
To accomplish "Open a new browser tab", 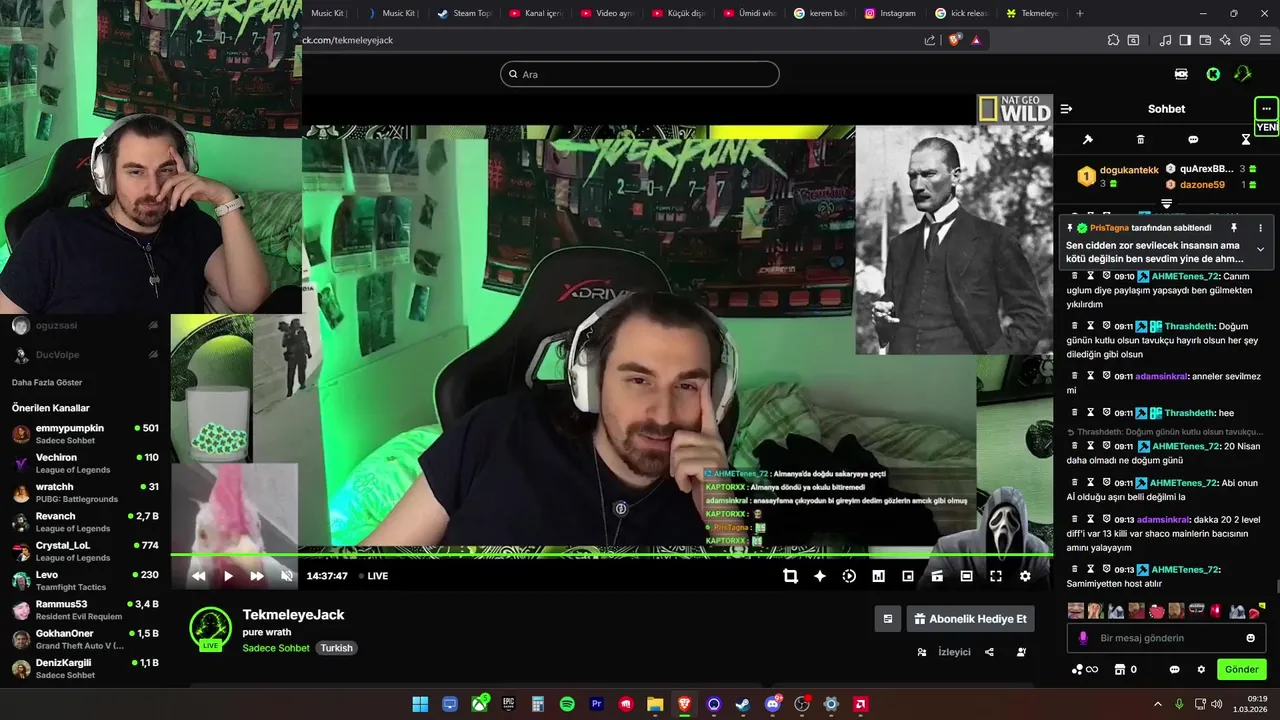I will [x=1079, y=13].
